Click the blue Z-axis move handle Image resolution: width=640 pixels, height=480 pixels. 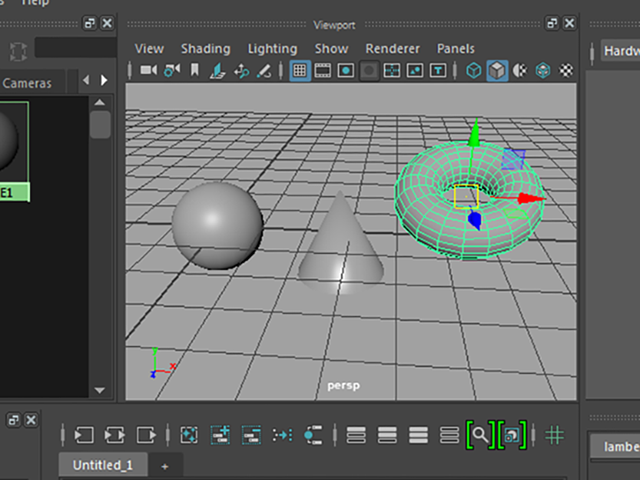(474, 220)
